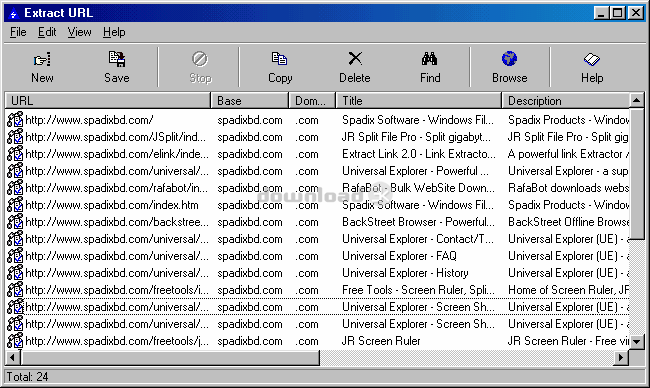Open Find with the binoculars icon
Screen dimensions: 650x388
pos(429,59)
